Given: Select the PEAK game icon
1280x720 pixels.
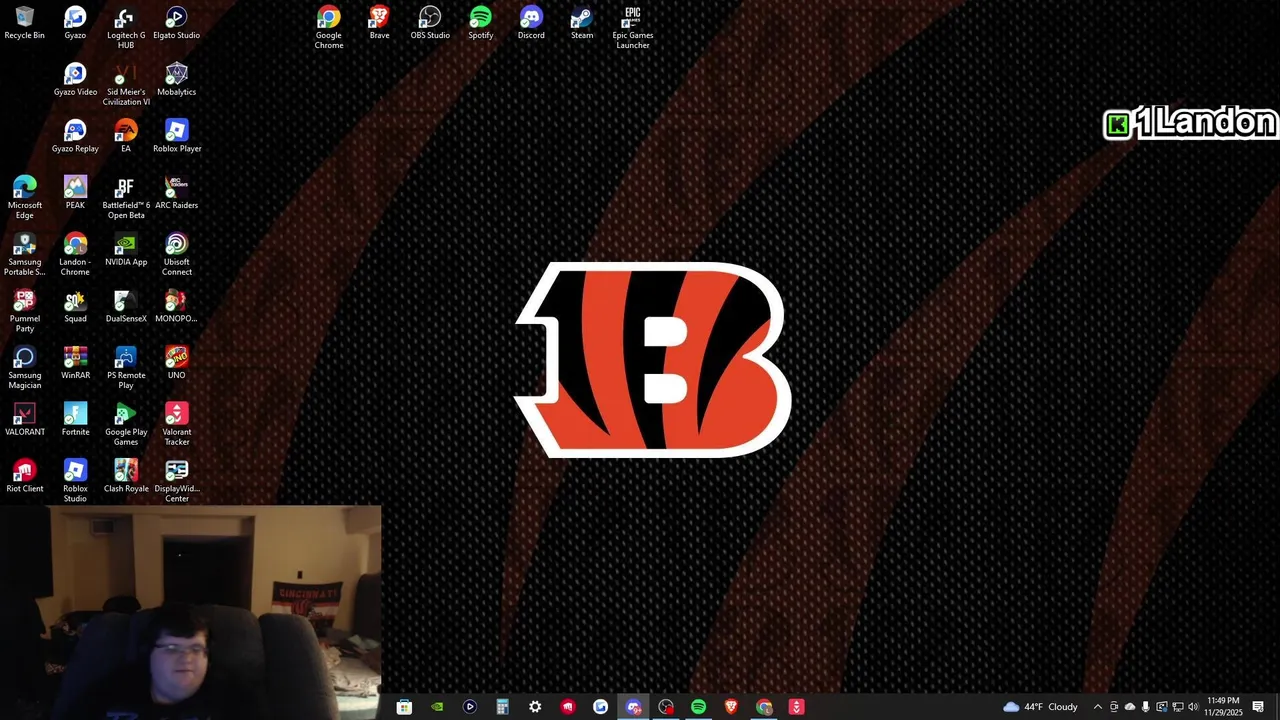Looking at the screenshot, I should coord(75,193).
